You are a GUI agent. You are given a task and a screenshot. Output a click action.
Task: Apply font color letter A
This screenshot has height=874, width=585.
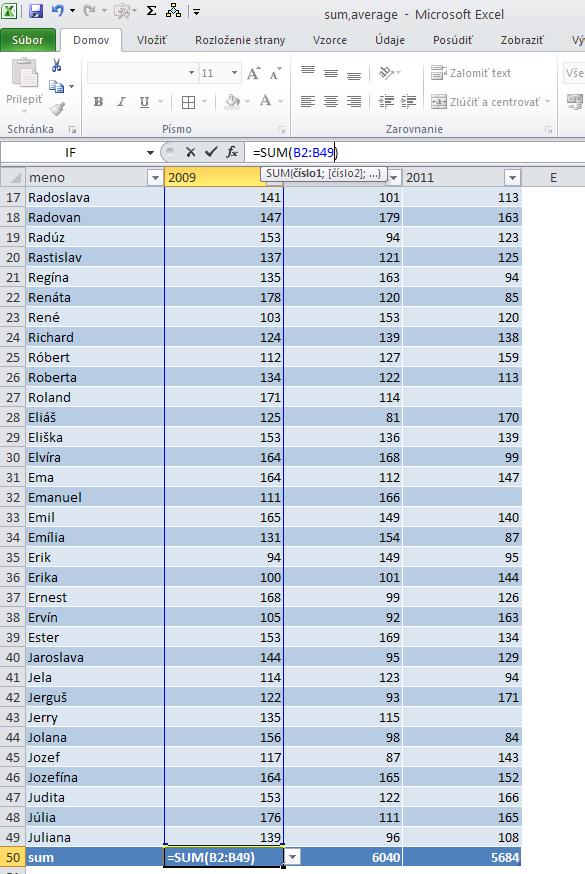(266, 101)
